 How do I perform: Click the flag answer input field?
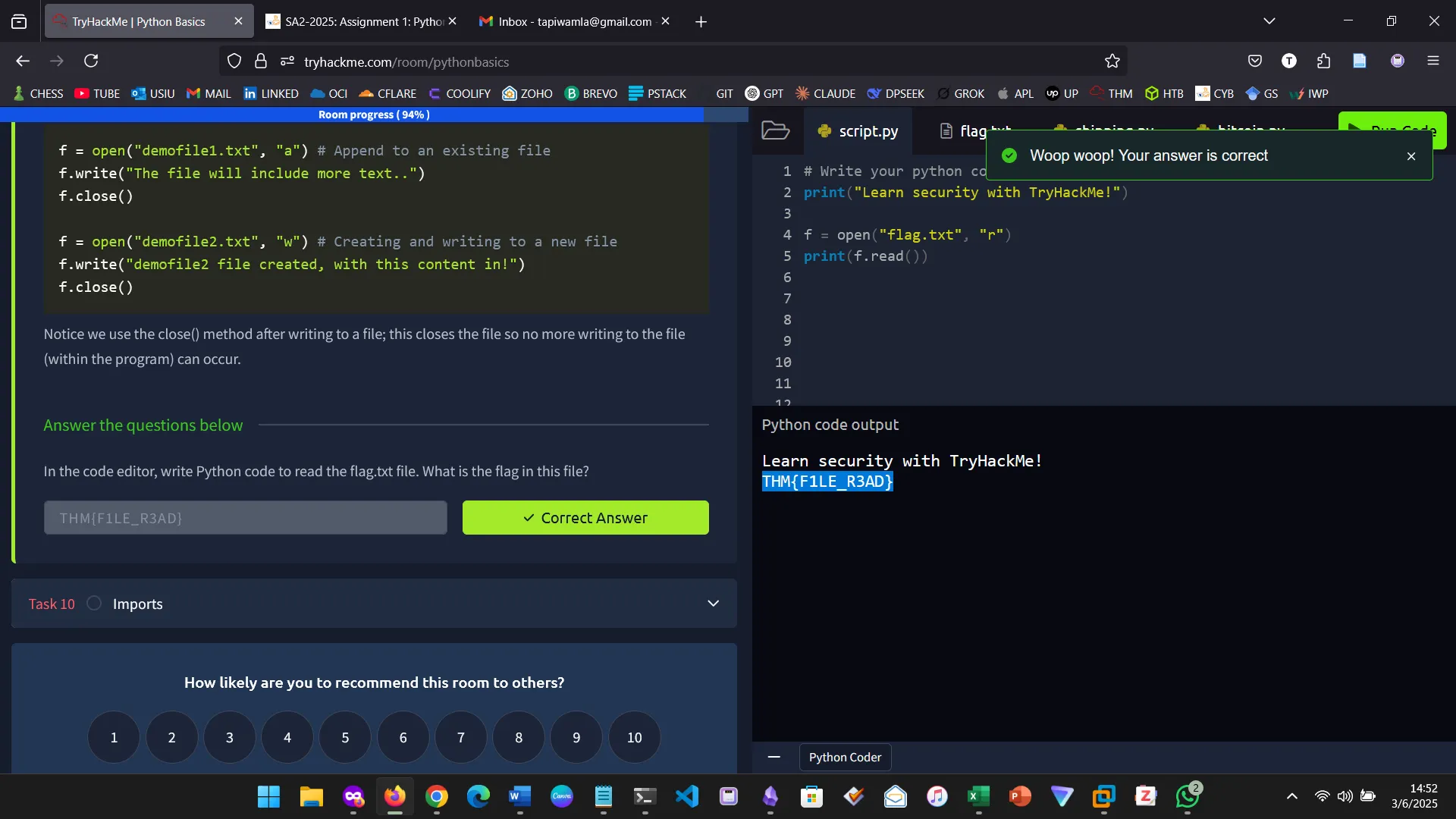click(245, 518)
